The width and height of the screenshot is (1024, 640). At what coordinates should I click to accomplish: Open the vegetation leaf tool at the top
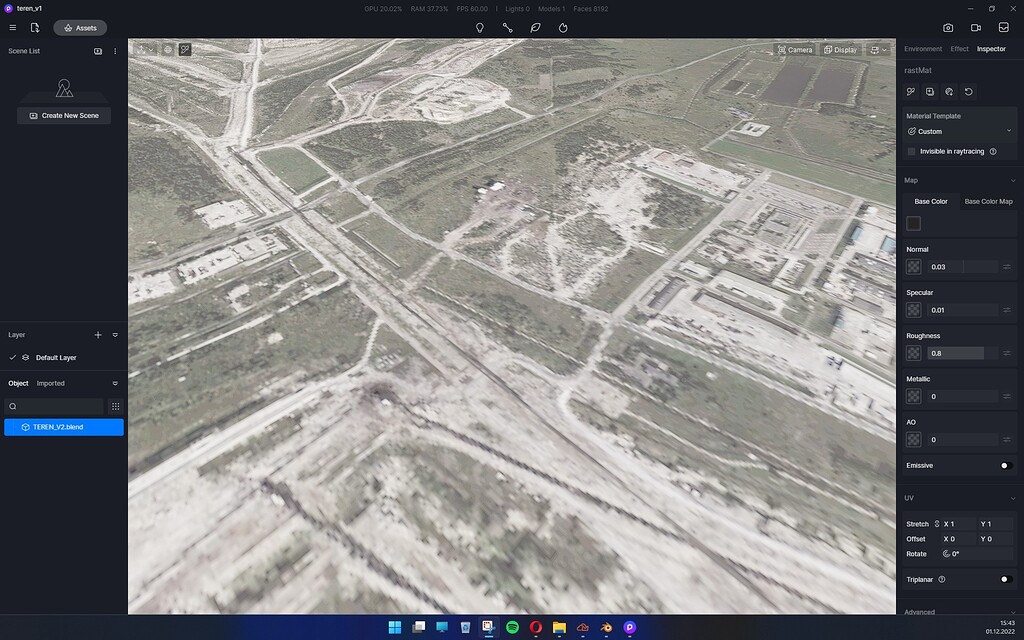535,28
